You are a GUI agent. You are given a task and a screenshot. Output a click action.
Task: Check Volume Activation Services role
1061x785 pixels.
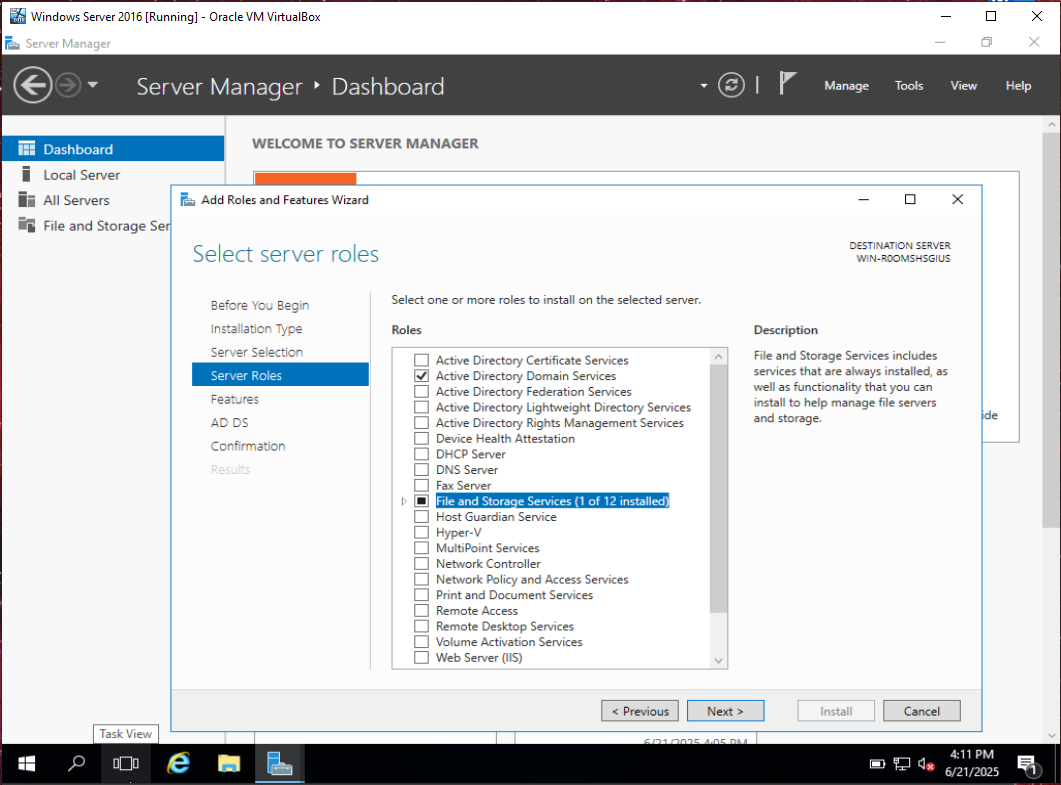pyautogui.click(x=422, y=642)
